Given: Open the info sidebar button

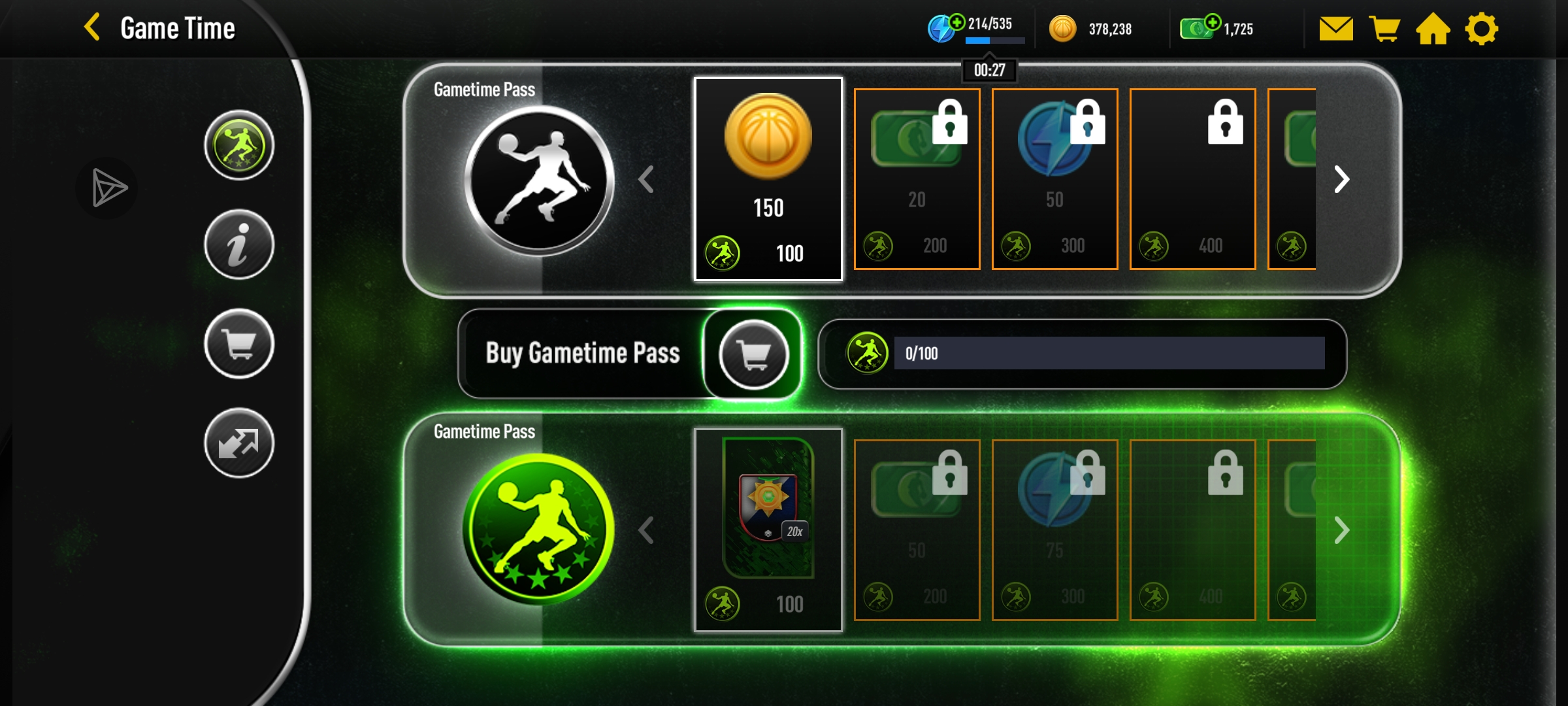Looking at the screenshot, I should click(x=239, y=244).
